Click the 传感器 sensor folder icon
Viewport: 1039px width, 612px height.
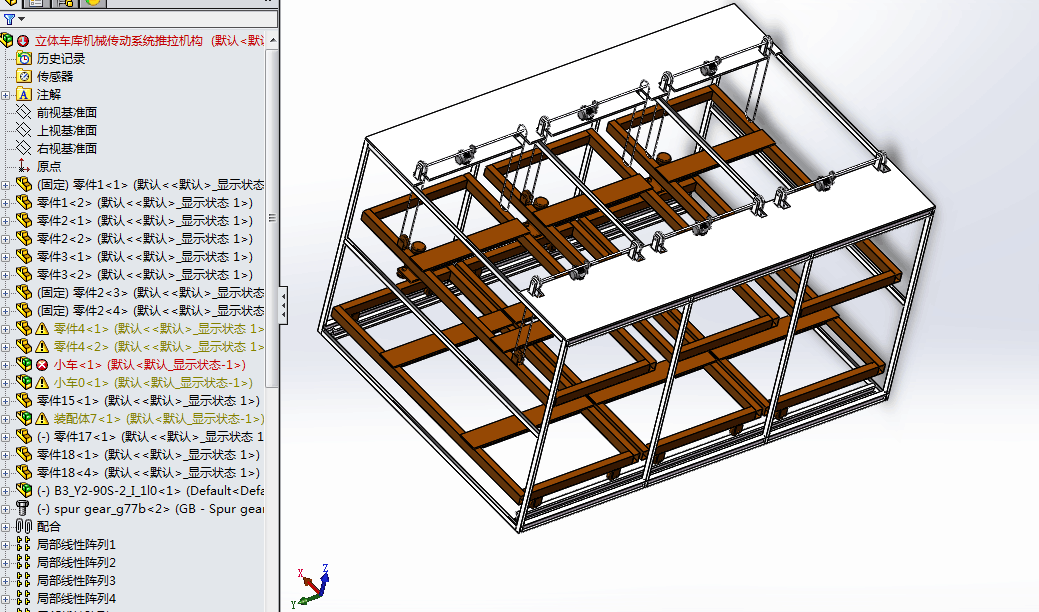click(24, 76)
